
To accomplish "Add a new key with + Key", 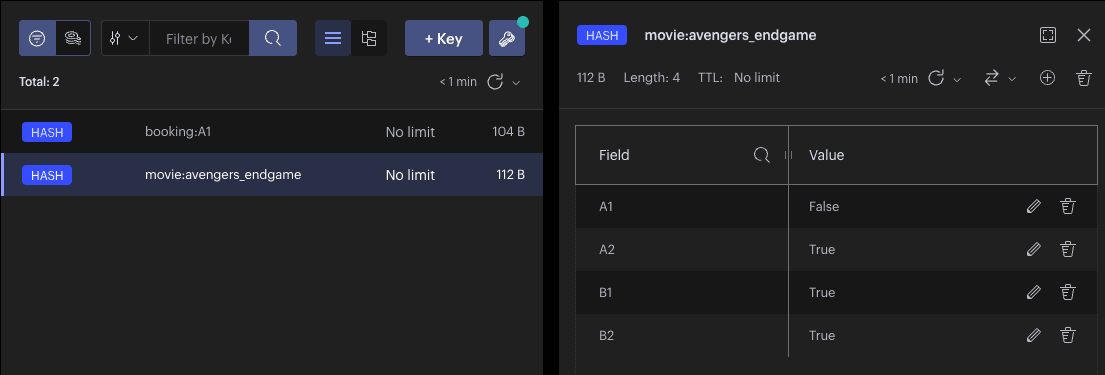I will click(443, 38).
